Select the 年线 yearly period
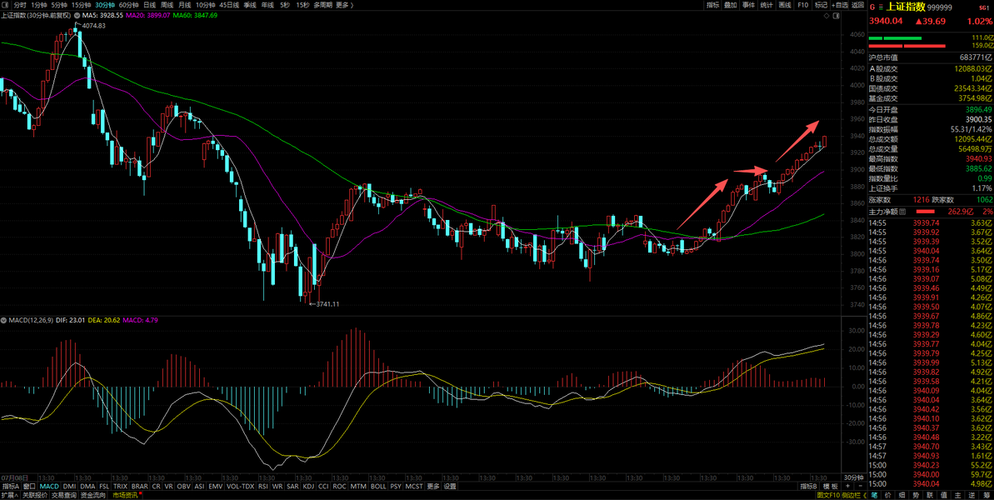The image size is (994, 500). 268,4
